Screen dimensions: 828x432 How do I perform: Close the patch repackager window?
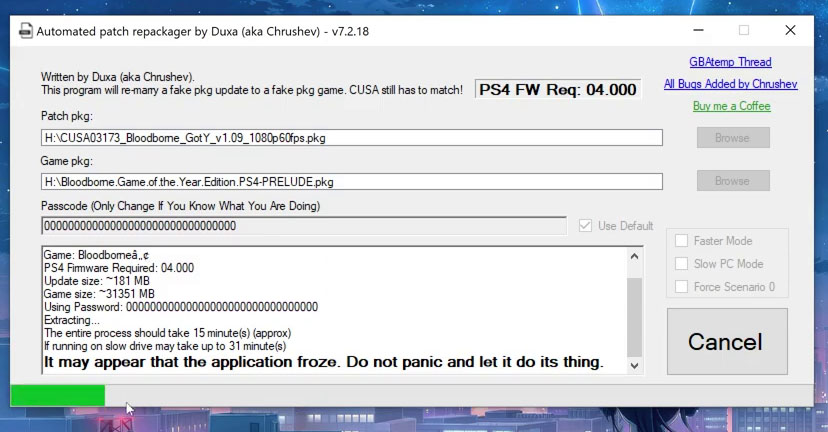[x=790, y=31]
